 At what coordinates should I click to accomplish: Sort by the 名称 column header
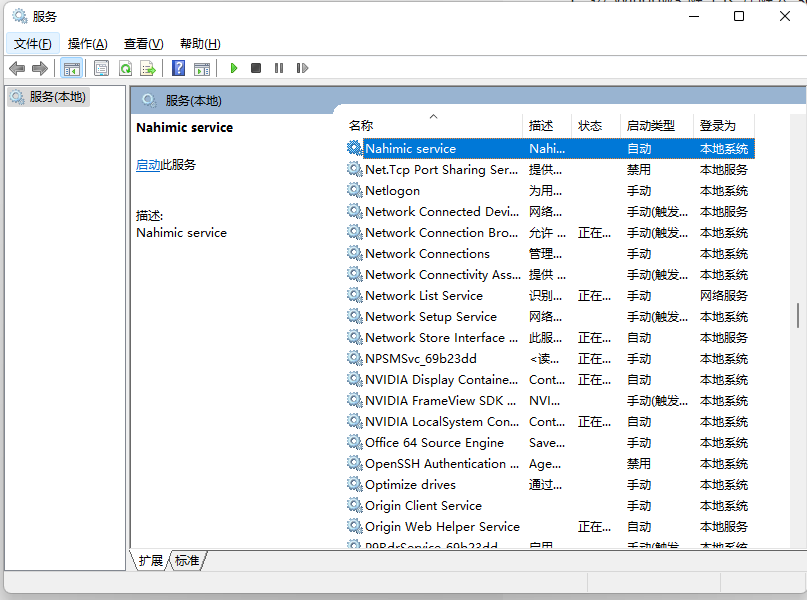coord(434,125)
